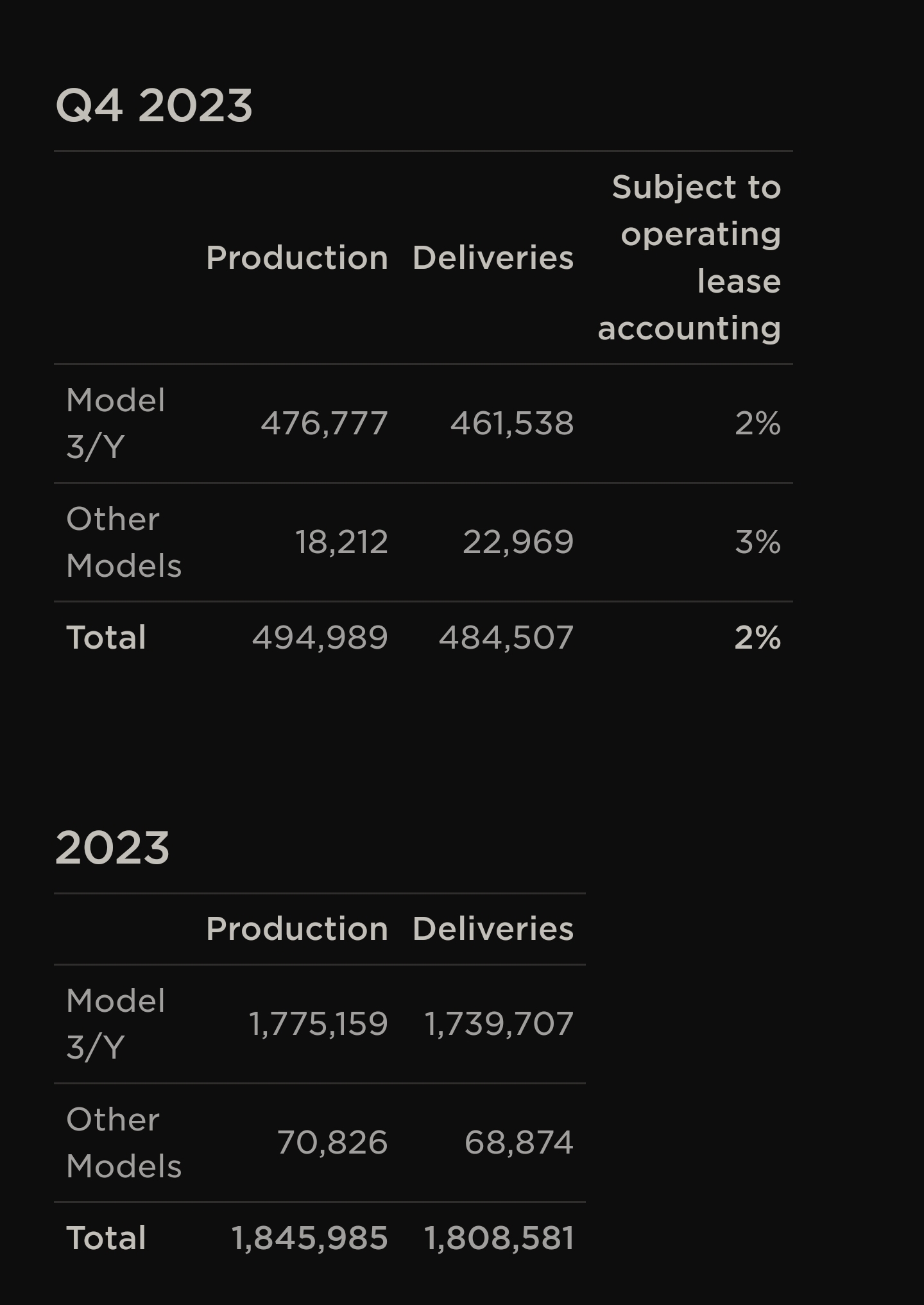Click 2023 Model 3/Y deliveries value 1,739,707

[x=499, y=1023]
